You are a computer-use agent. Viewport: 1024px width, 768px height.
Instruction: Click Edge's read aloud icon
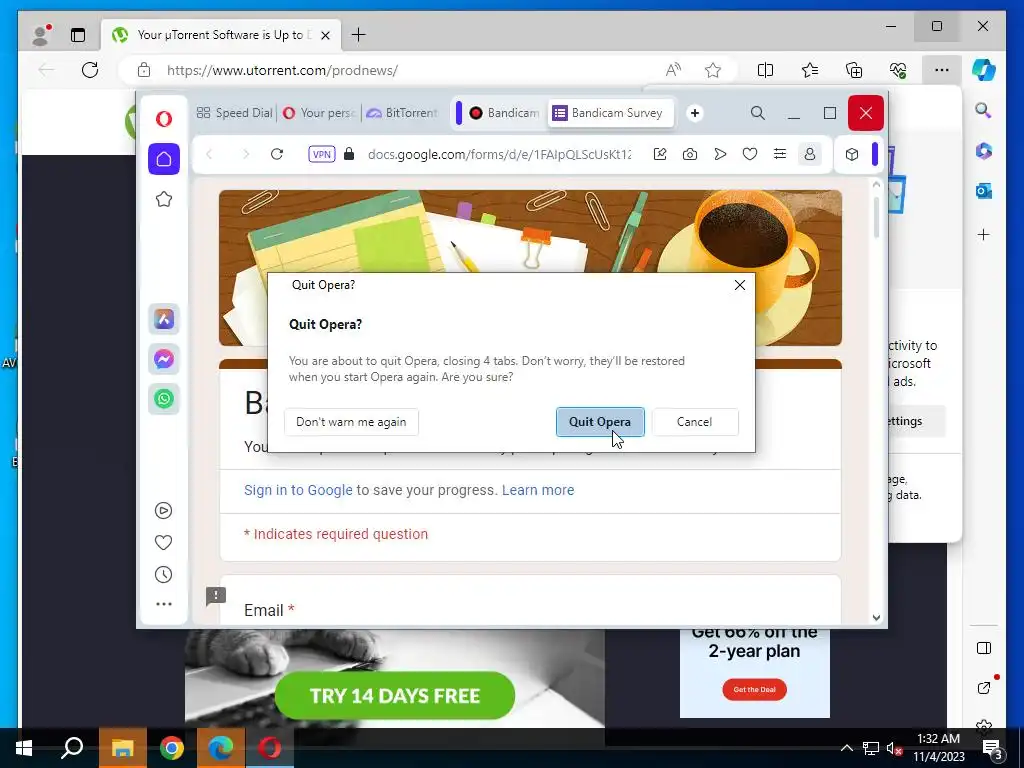click(x=673, y=70)
